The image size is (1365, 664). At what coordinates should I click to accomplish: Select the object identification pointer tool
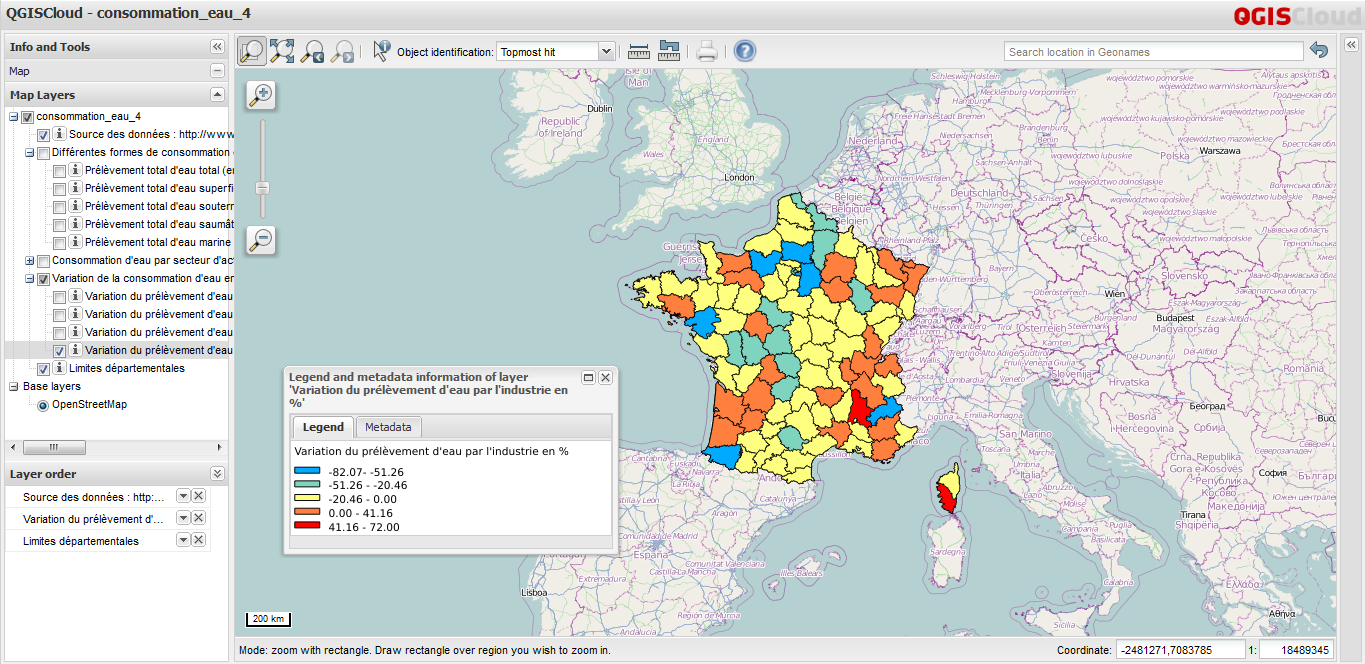pos(381,50)
